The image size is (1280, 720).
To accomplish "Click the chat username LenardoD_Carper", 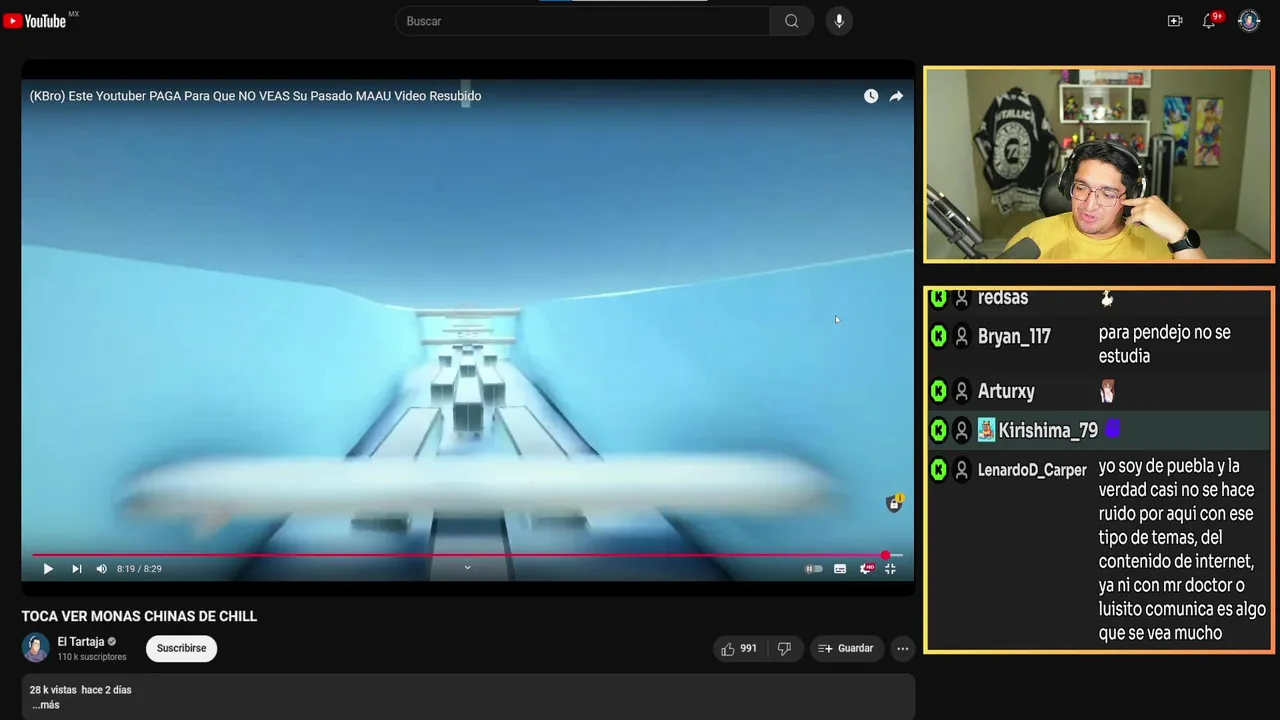I will (1032, 470).
